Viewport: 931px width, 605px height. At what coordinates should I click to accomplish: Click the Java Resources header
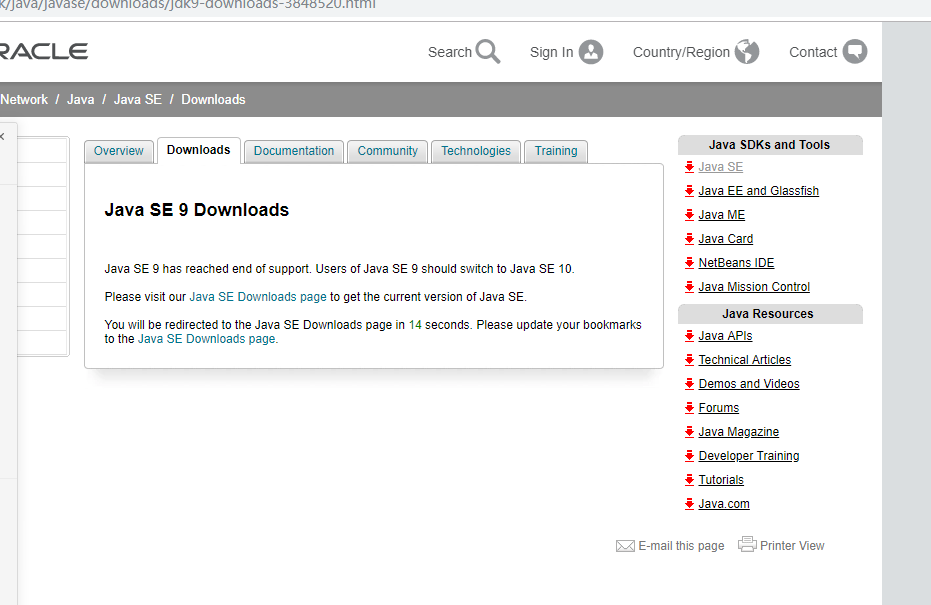coord(768,314)
